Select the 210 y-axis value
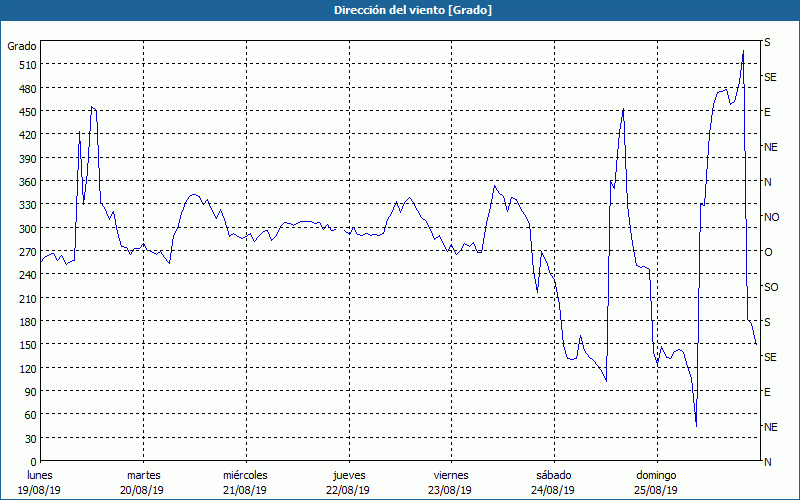This screenshot has height=500, width=800. (x=28, y=298)
